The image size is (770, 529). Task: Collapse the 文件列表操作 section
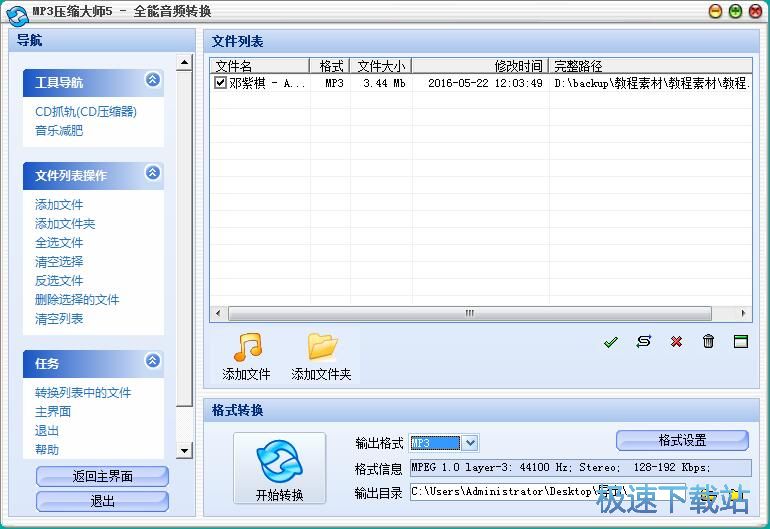tap(153, 172)
